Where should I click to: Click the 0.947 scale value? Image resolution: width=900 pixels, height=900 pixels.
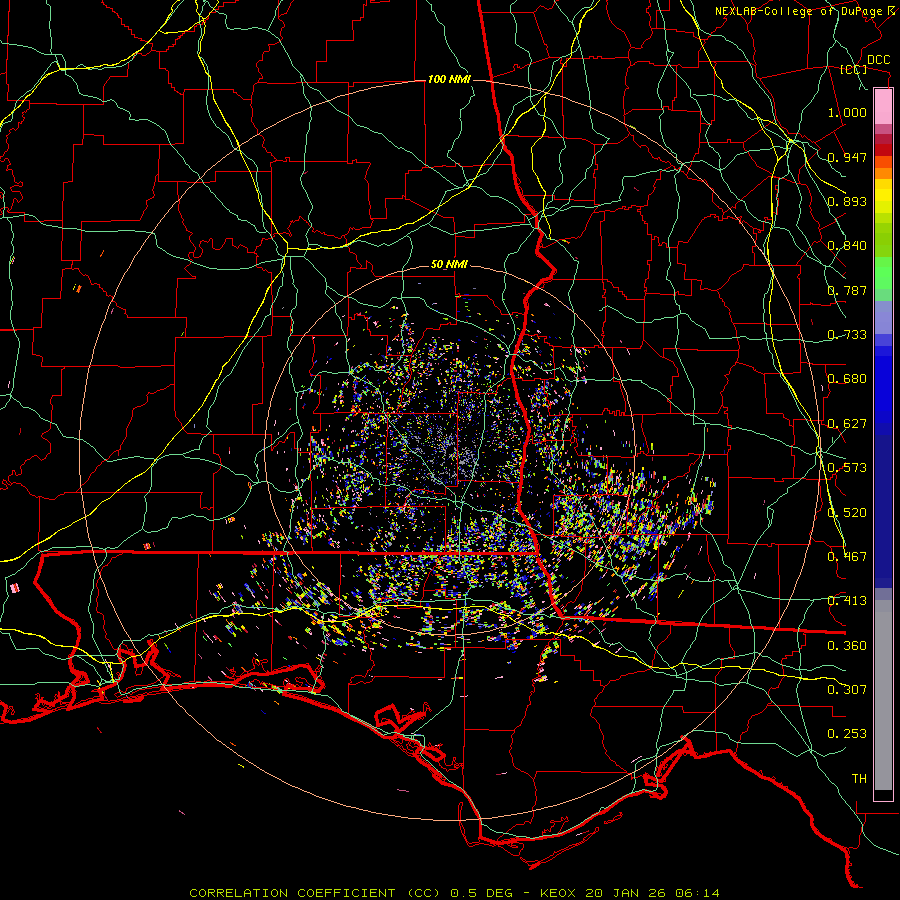point(847,157)
